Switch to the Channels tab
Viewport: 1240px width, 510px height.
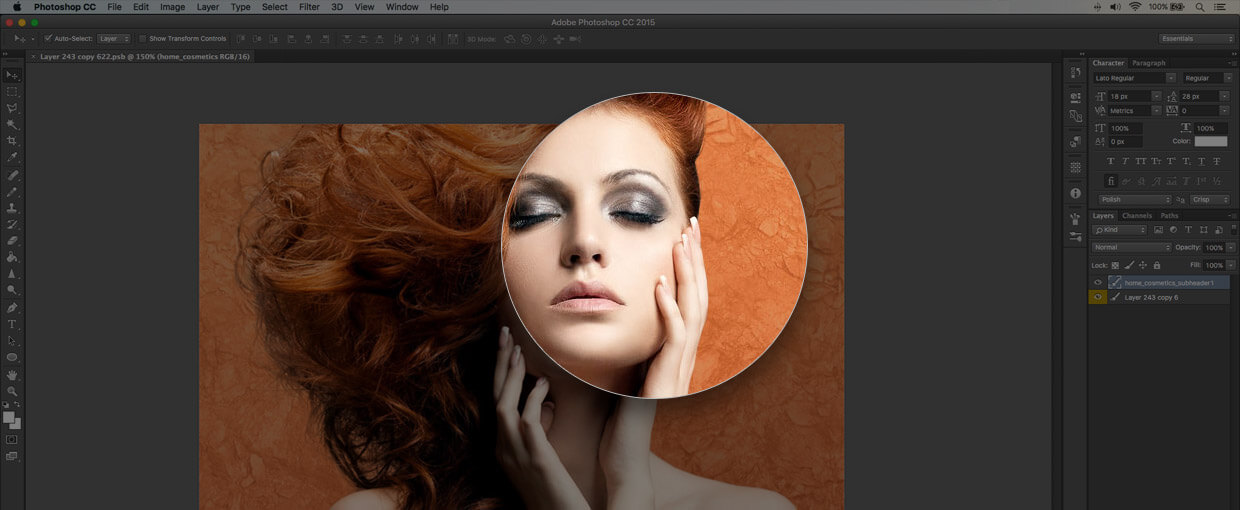(x=1137, y=216)
